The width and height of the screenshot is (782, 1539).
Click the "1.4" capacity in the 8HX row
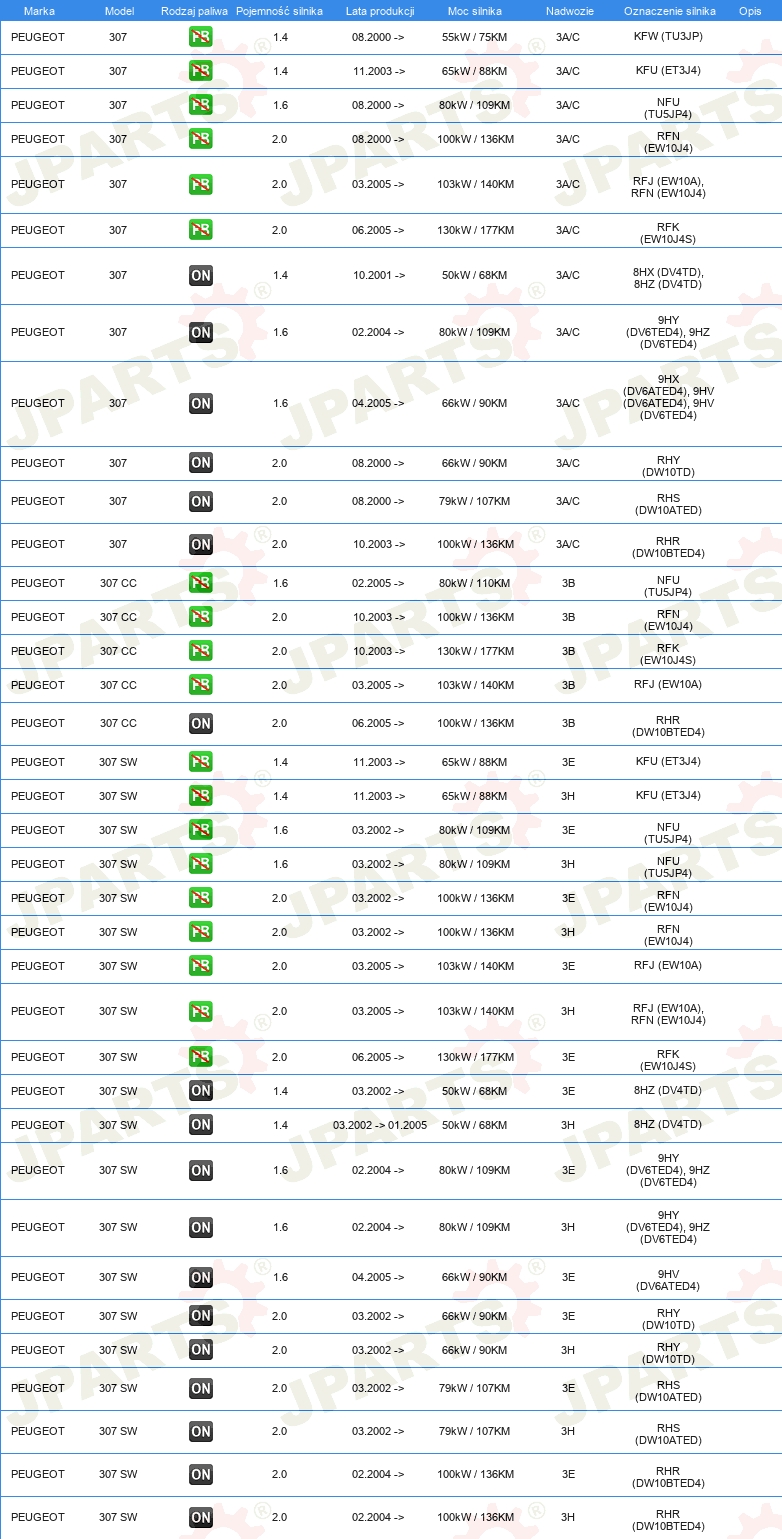[x=280, y=275]
